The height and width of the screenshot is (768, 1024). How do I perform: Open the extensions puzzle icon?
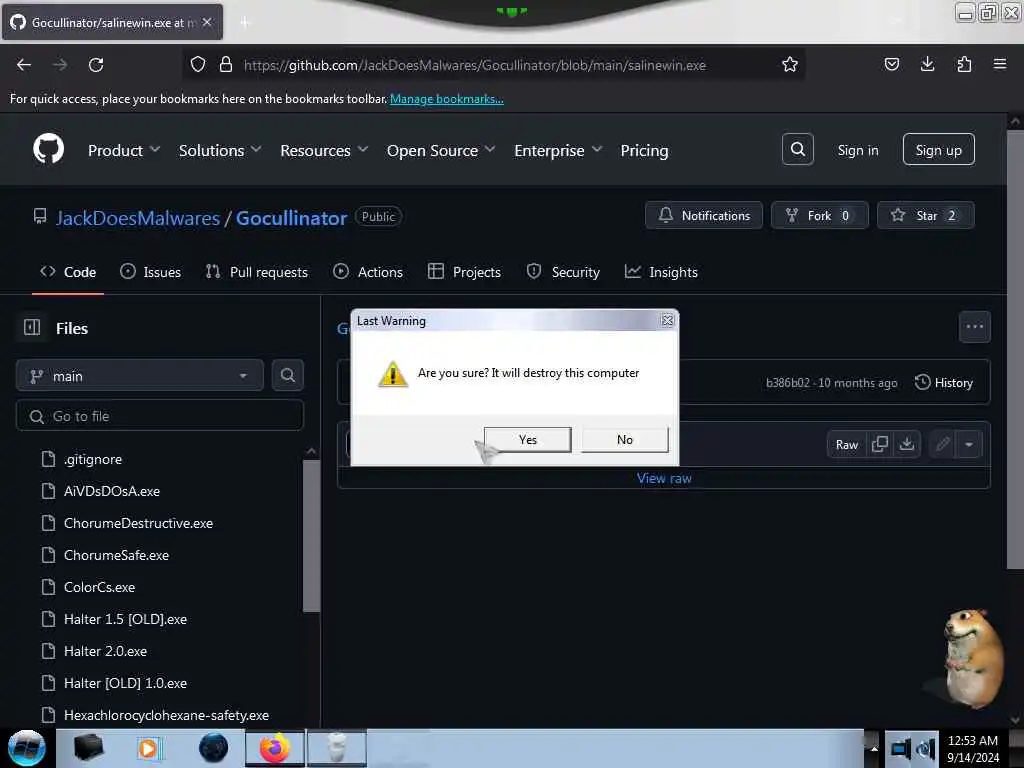tap(964, 64)
